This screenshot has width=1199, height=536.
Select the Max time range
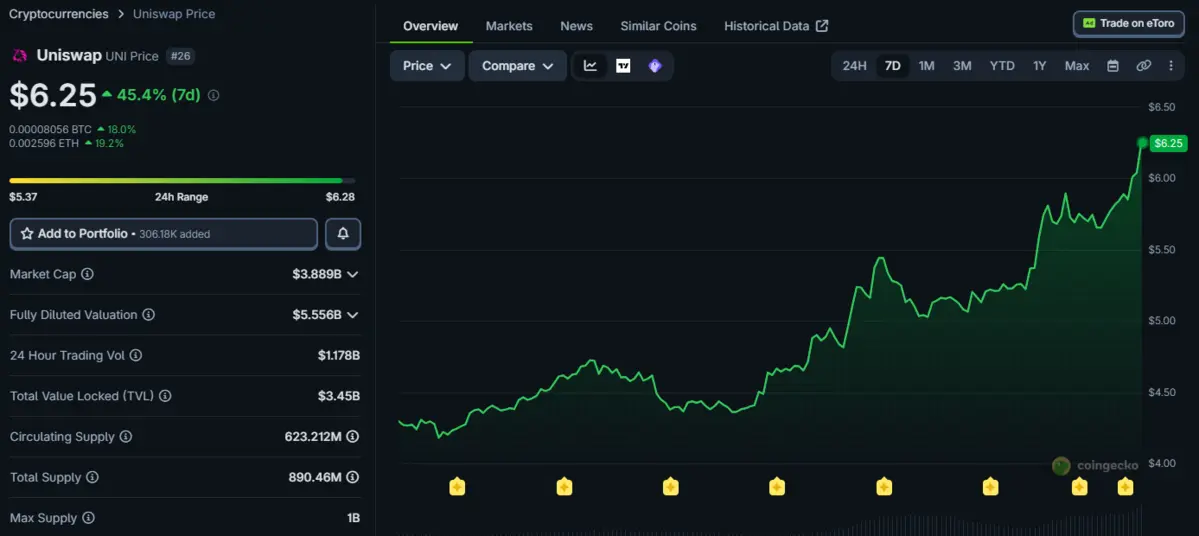pyautogui.click(x=1077, y=66)
